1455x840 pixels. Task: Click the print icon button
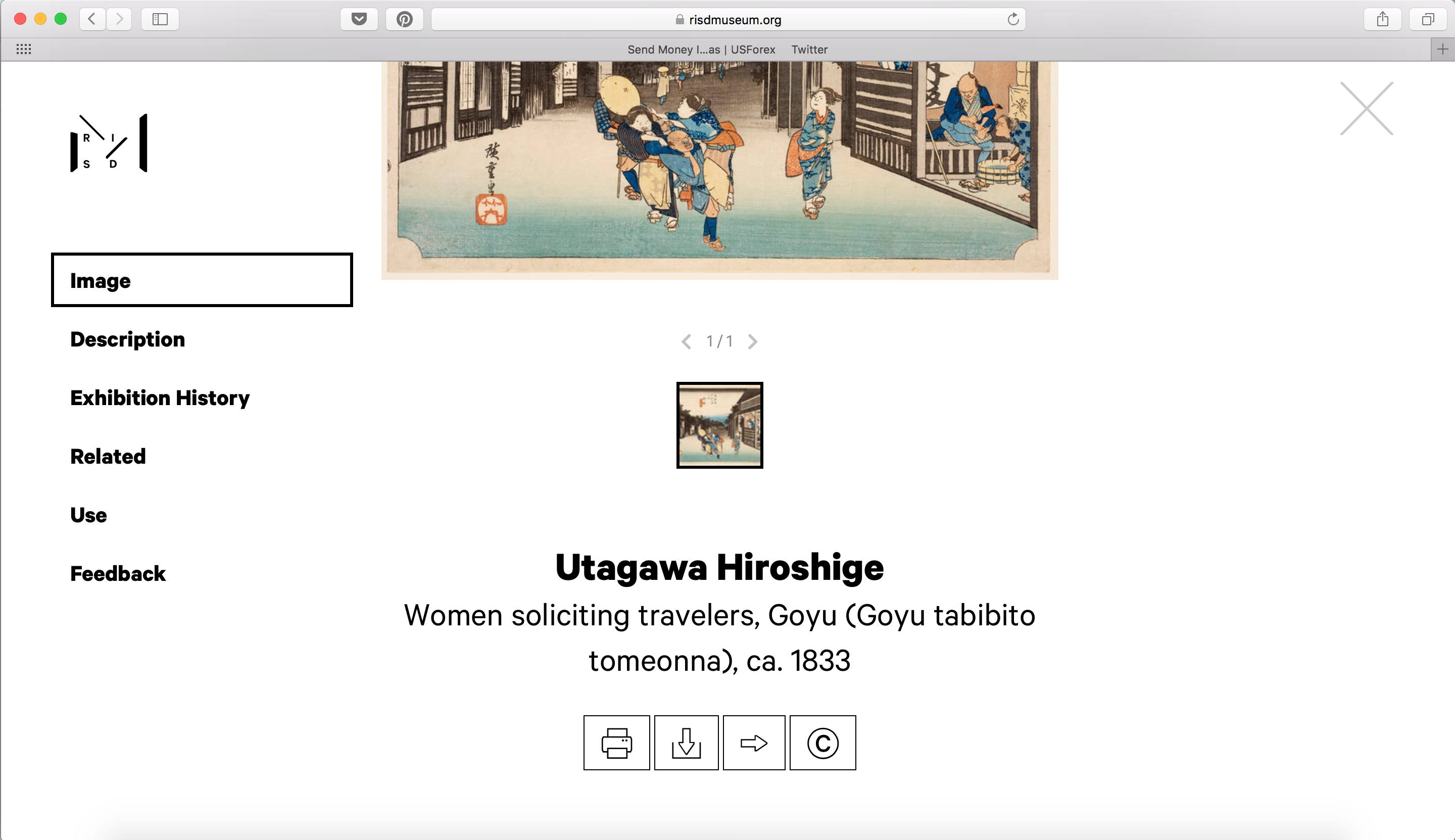tap(616, 743)
